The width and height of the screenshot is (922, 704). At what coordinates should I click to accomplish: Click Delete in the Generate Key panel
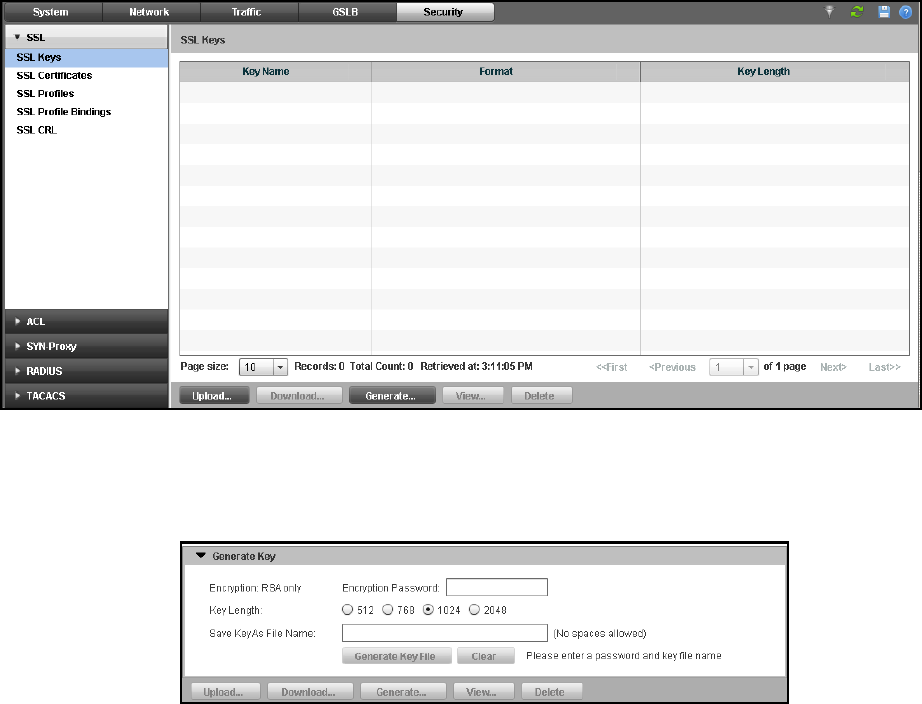pyautogui.click(x=552, y=692)
